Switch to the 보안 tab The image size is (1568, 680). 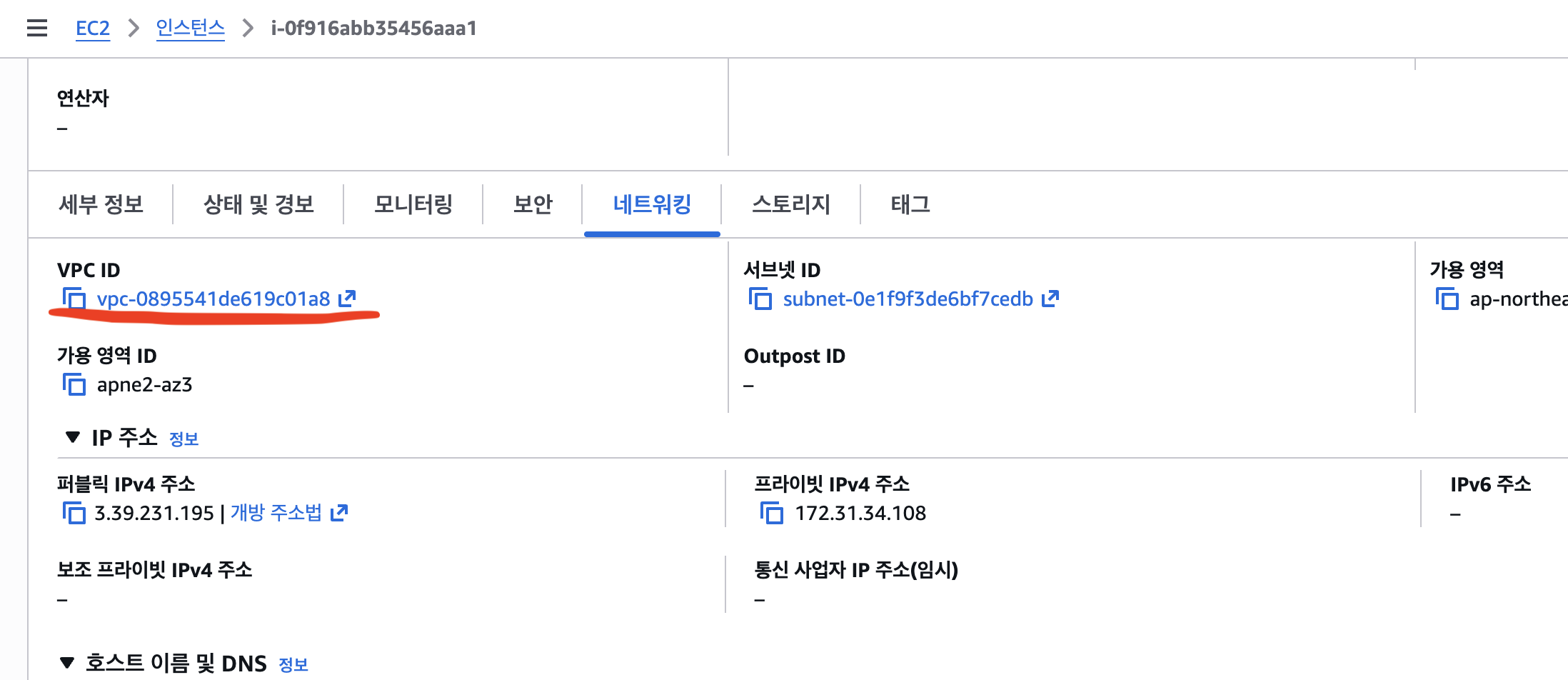click(533, 204)
